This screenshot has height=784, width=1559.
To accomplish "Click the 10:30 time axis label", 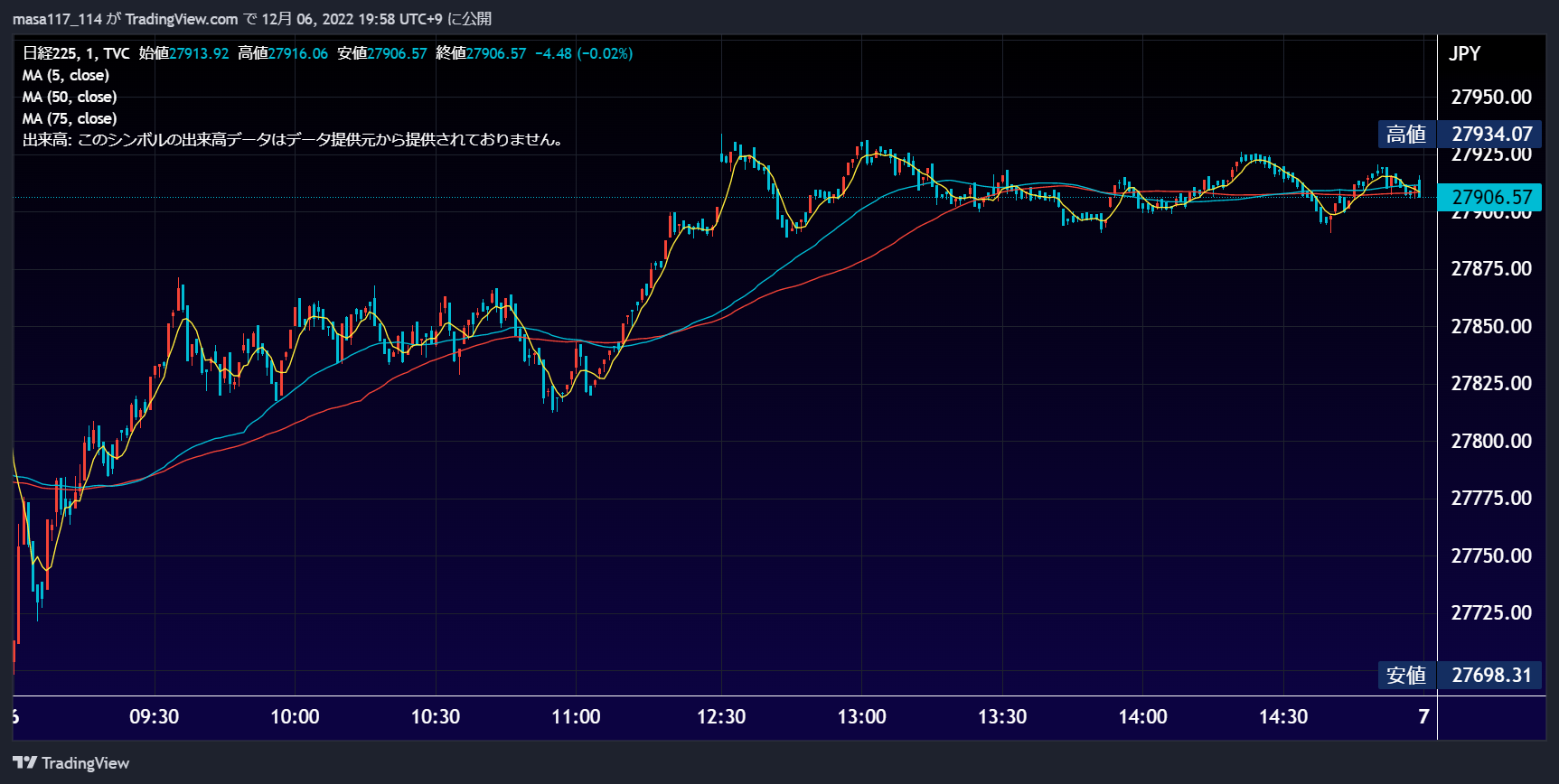I will pos(436,717).
